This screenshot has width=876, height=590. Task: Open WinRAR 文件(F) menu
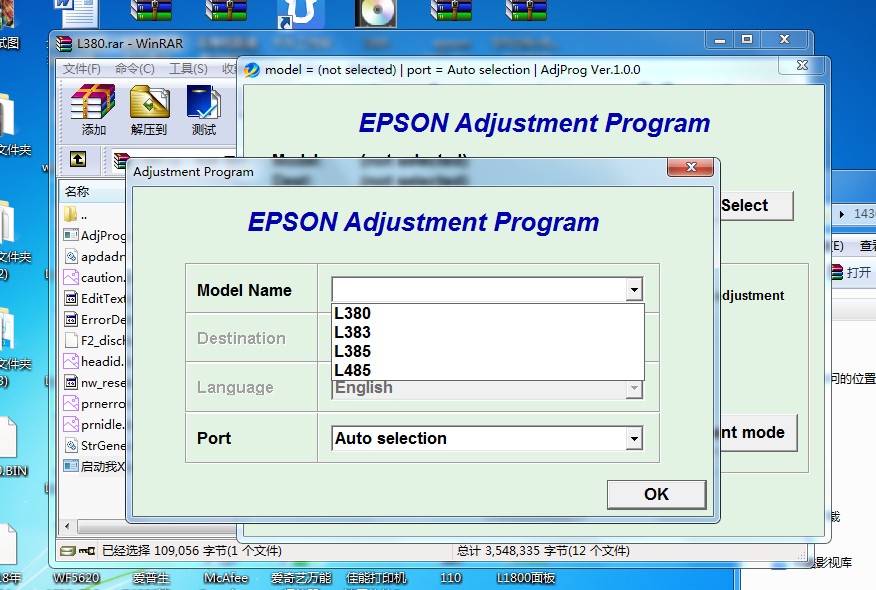click(x=82, y=69)
